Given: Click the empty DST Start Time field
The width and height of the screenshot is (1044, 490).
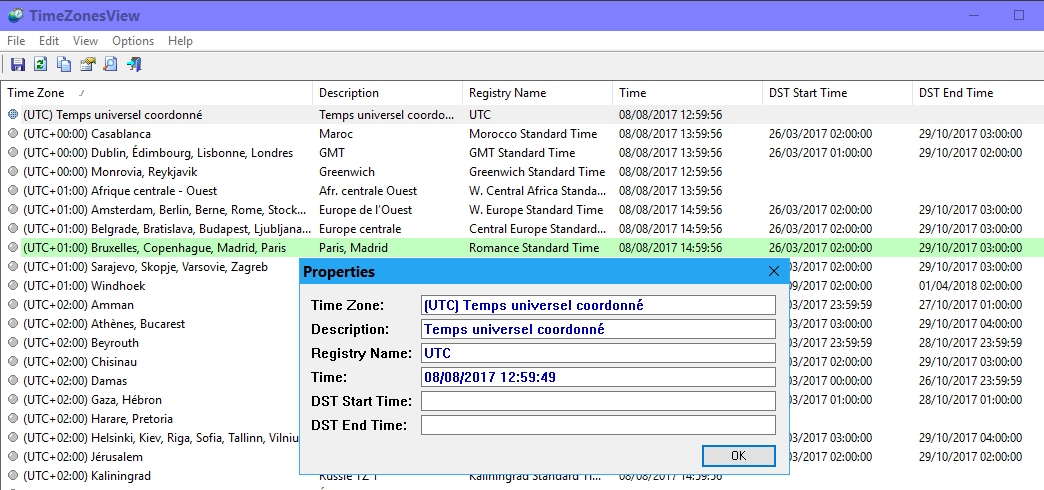Looking at the screenshot, I should [598, 401].
